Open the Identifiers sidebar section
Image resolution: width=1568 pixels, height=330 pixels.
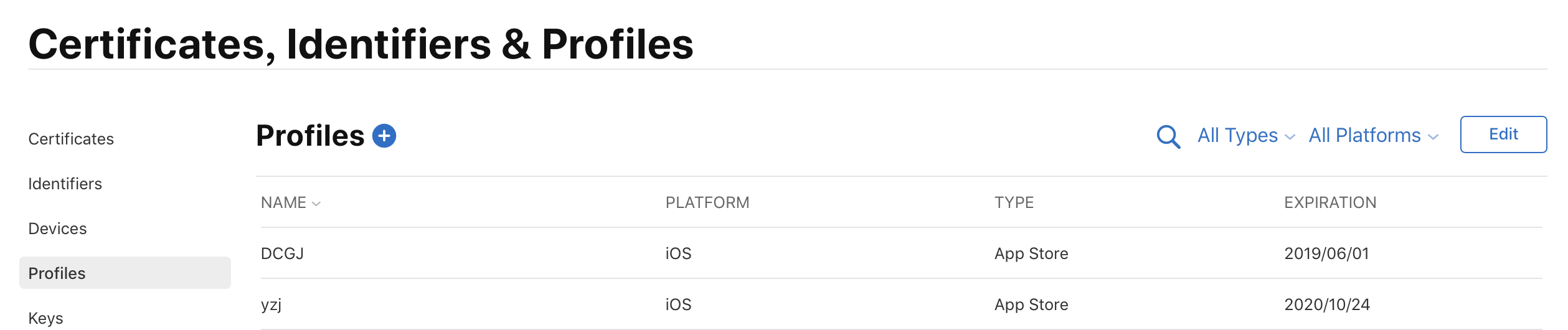coord(65,184)
